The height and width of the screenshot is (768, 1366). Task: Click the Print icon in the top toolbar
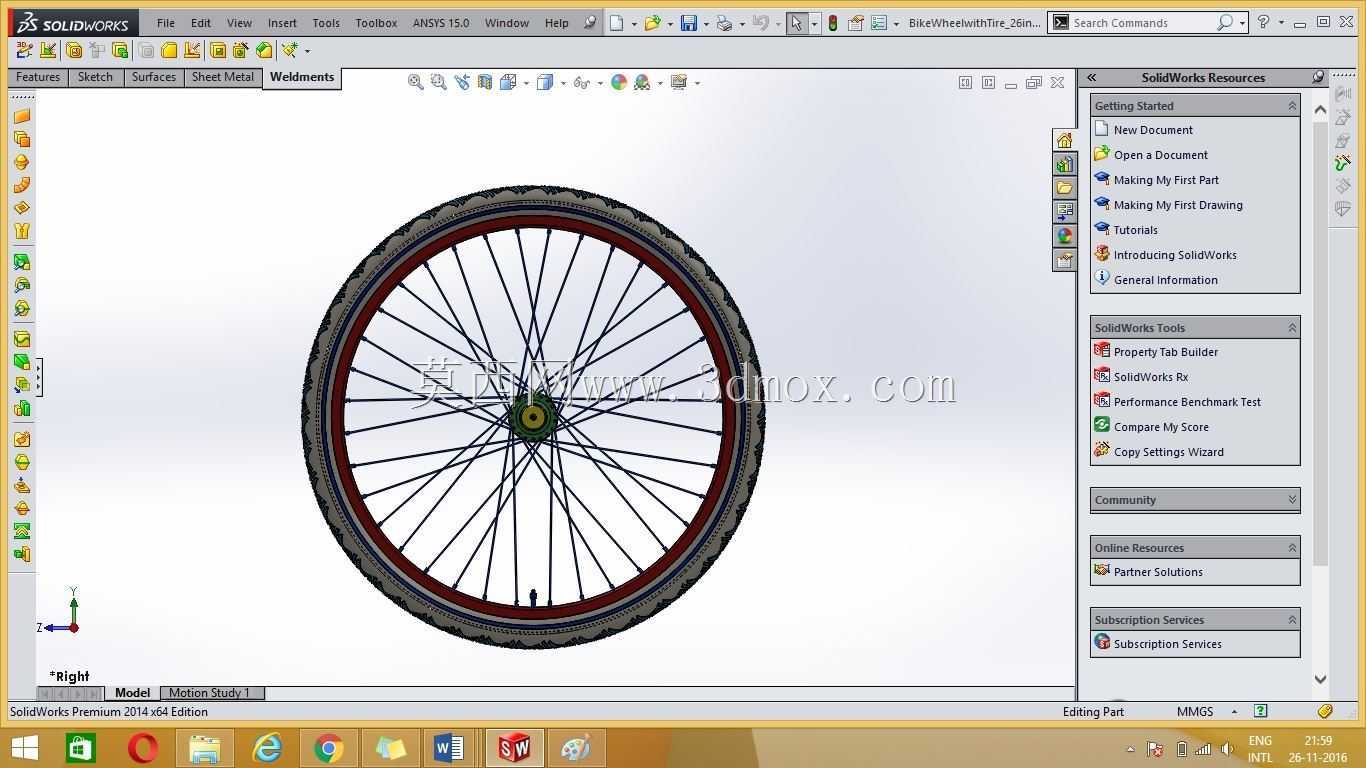pos(725,22)
